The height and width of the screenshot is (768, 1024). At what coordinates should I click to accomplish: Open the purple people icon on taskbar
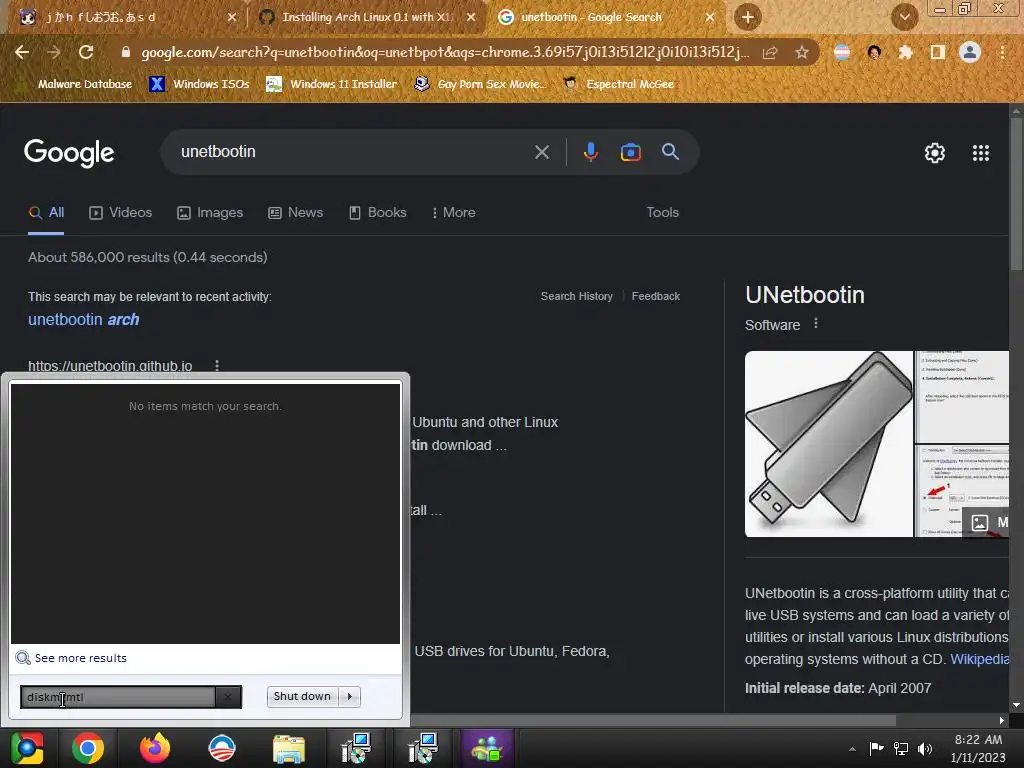(487, 748)
